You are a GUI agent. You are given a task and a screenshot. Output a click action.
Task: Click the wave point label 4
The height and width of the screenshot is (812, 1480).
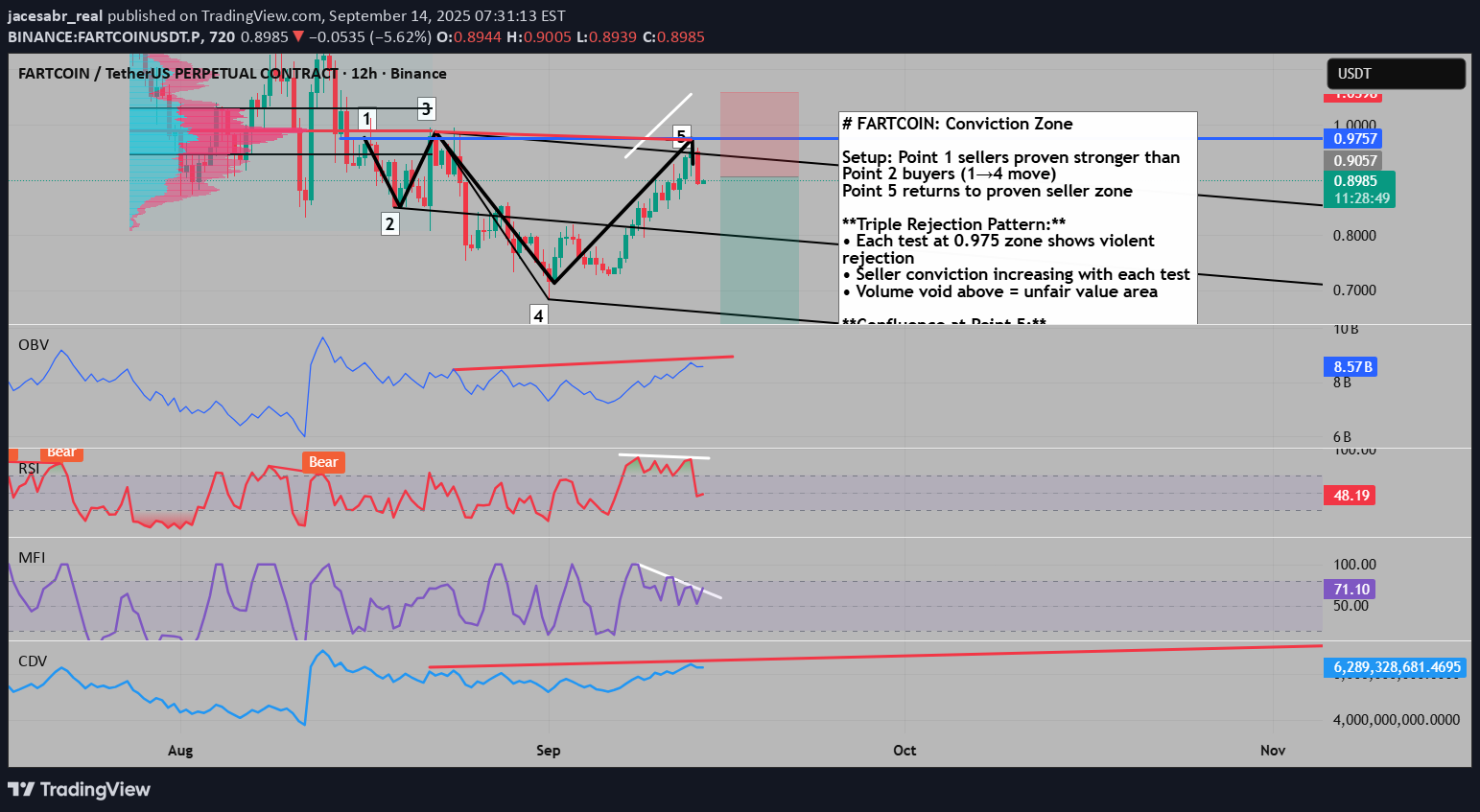(x=539, y=315)
